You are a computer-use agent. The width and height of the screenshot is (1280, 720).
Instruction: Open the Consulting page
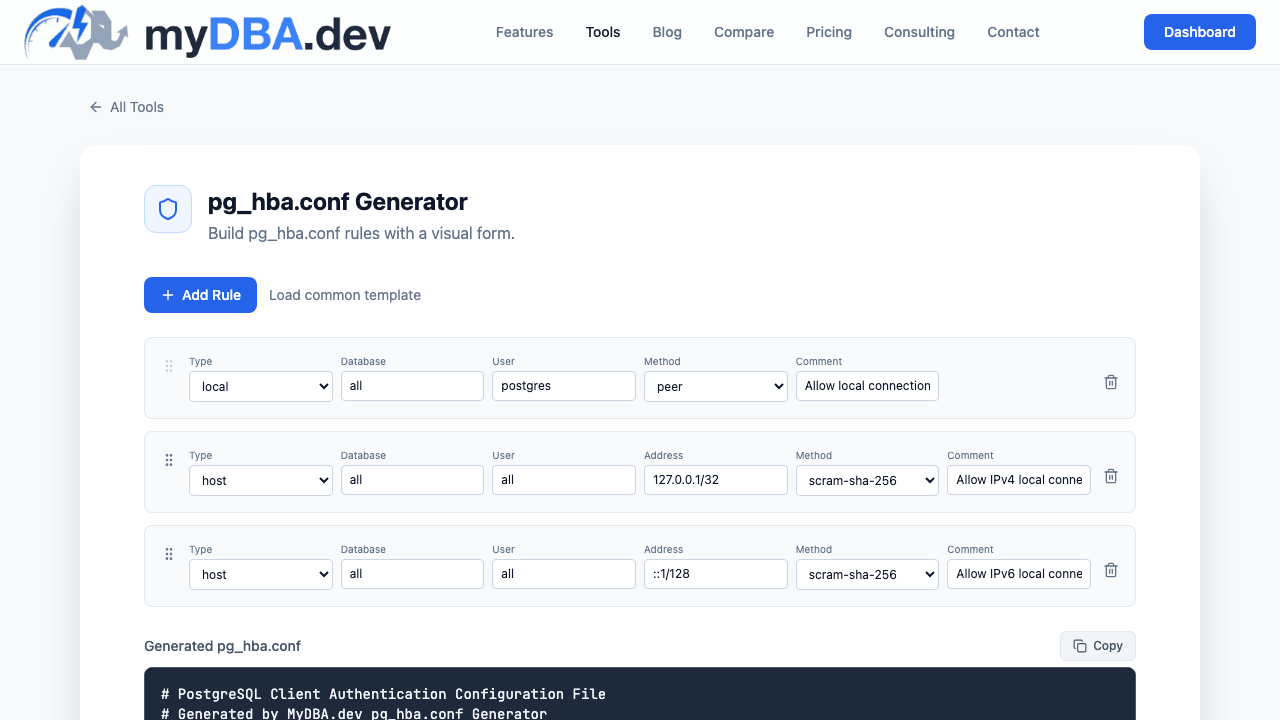coord(919,32)
